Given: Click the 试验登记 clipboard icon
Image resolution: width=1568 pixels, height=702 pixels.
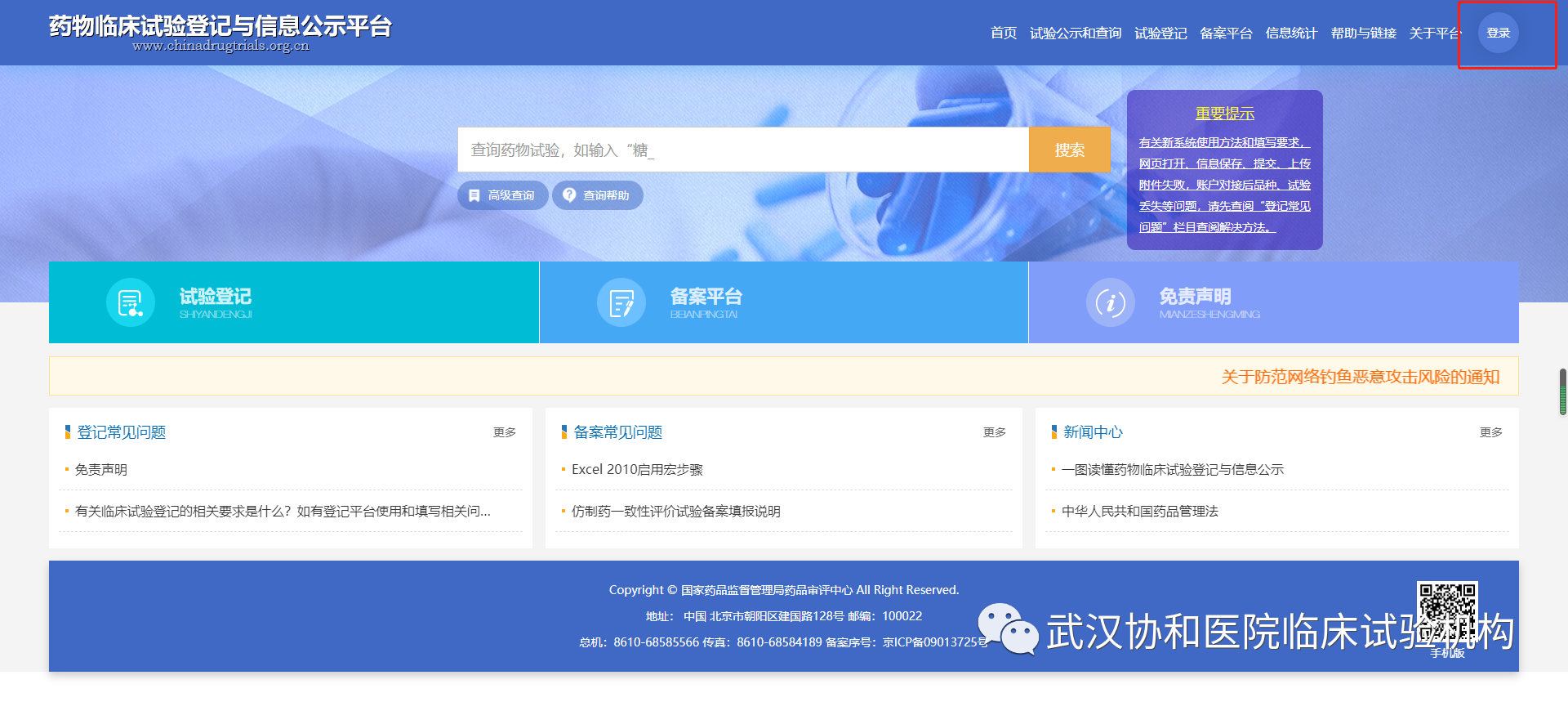Looking at the screenshot, I should 131,302.
